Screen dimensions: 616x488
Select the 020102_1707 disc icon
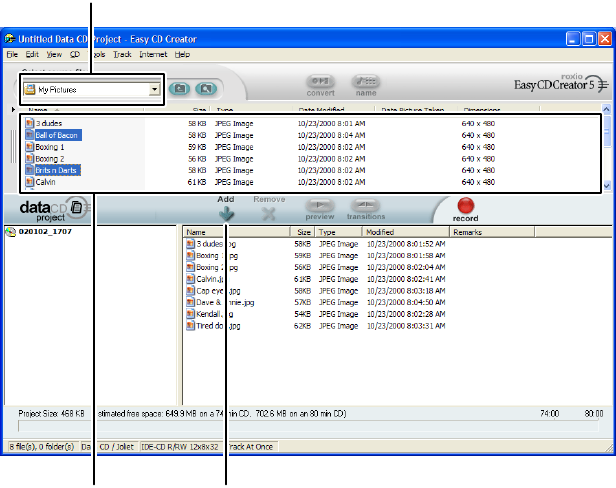tap(11, 232)
